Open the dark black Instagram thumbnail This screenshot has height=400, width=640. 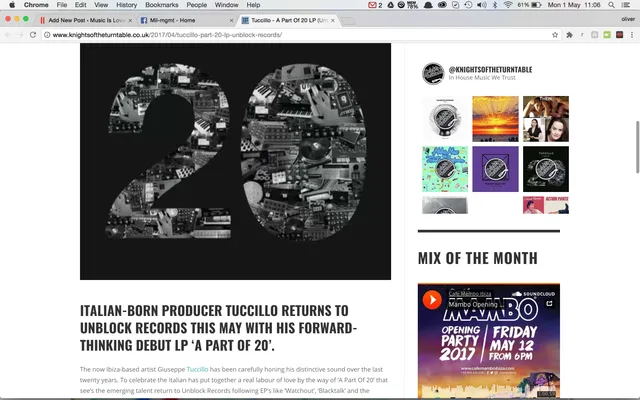click(x=546, y=169)
